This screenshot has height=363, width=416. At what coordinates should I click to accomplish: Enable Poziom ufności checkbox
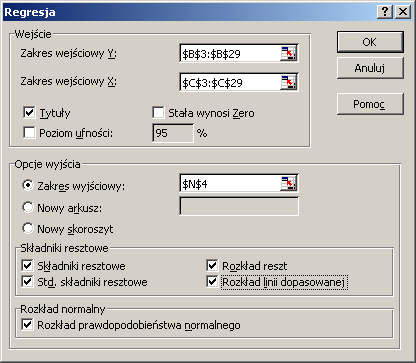point(29,133)
